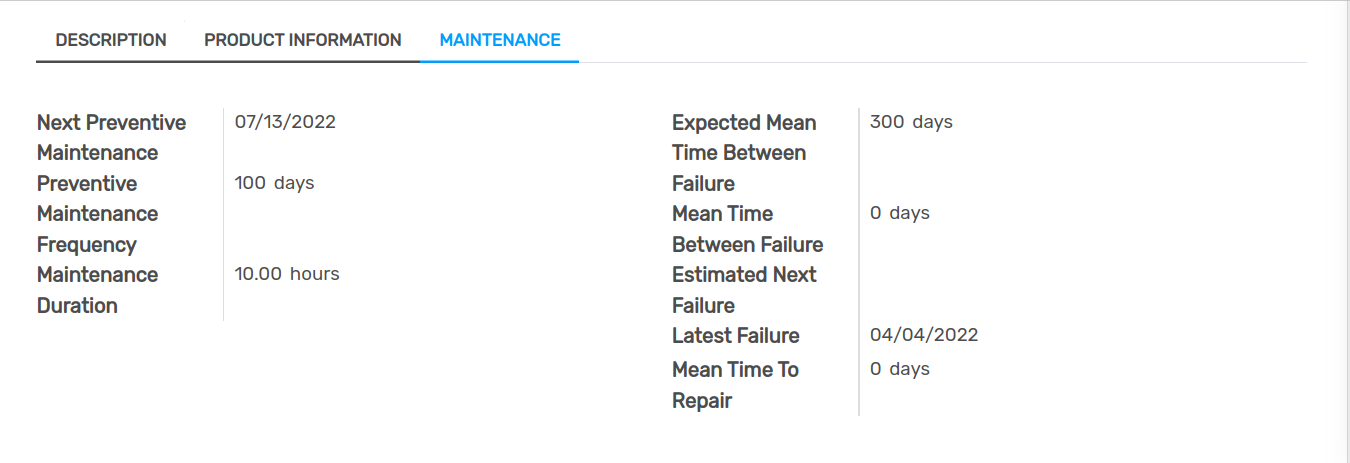Click the Next Preventive Maintenance label
Image resolution: width=1350 pixels, height=463 pixels.
111,137
